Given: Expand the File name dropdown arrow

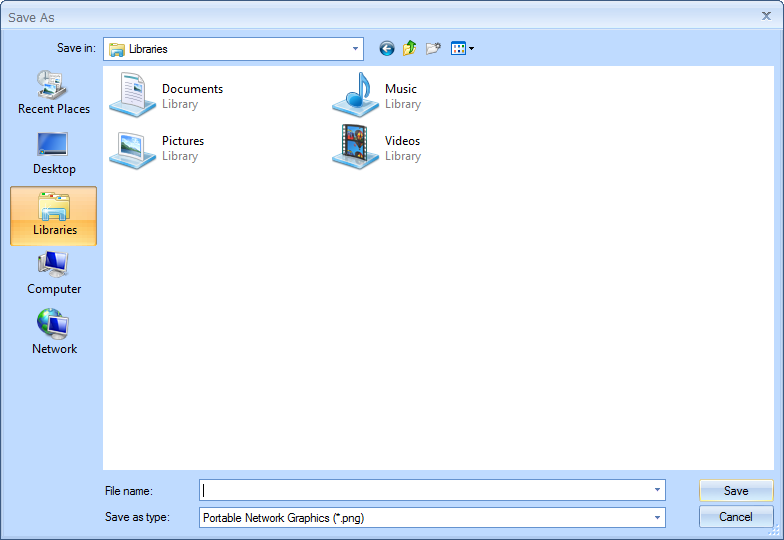Looking at the screenshot, I should [x=657, y=490].
